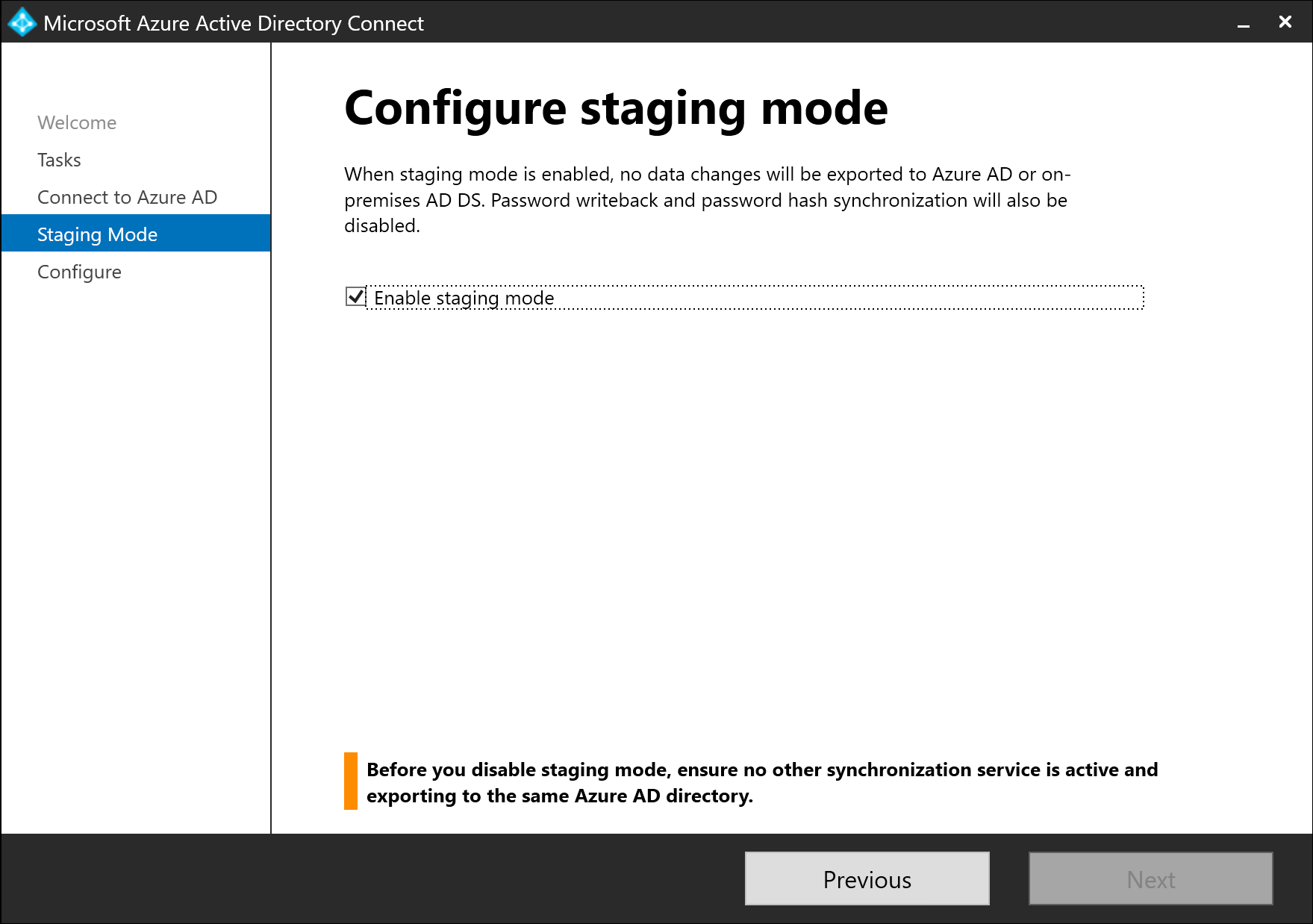Close the Azure AD Connect wizard
The width and height of the screenshot is (1313, 924).
point(1285,22)
